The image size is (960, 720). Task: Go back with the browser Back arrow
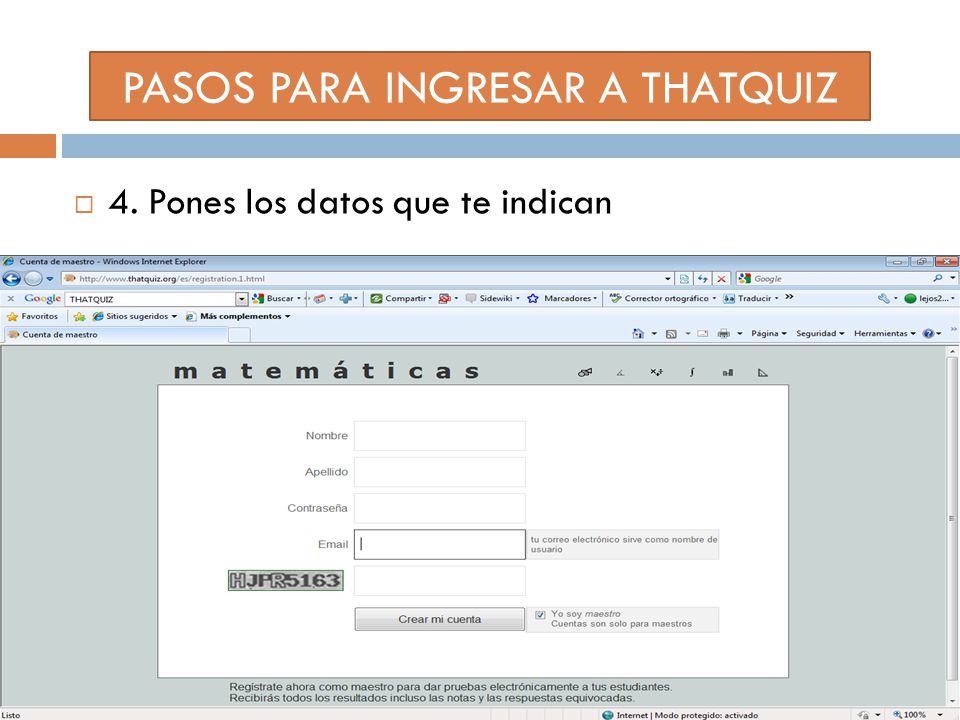(x=11, y=279)
